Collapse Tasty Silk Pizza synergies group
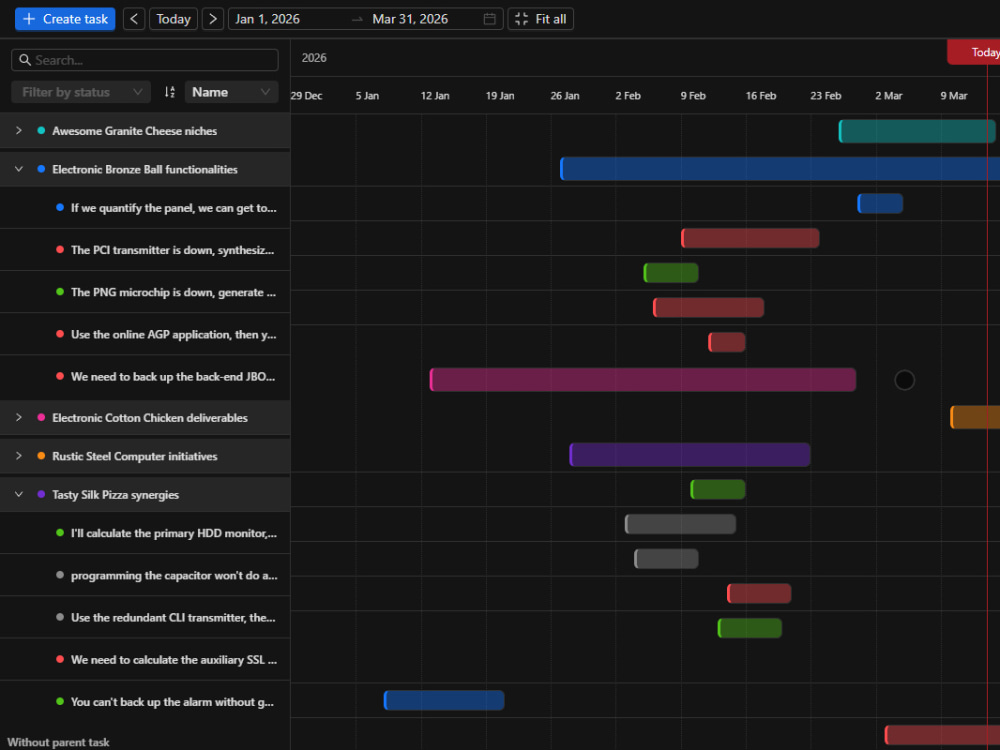 pos(18,494)
